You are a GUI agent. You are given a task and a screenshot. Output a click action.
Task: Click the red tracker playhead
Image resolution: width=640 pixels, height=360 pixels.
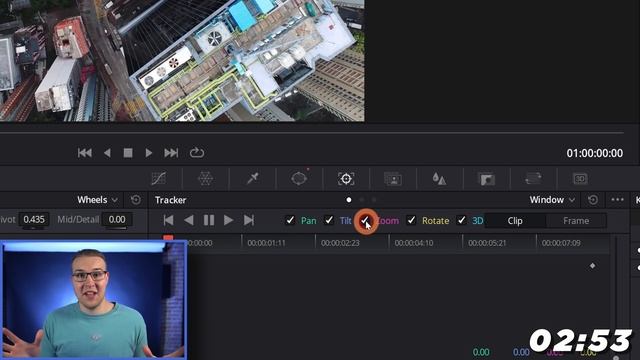coord(168,237)
